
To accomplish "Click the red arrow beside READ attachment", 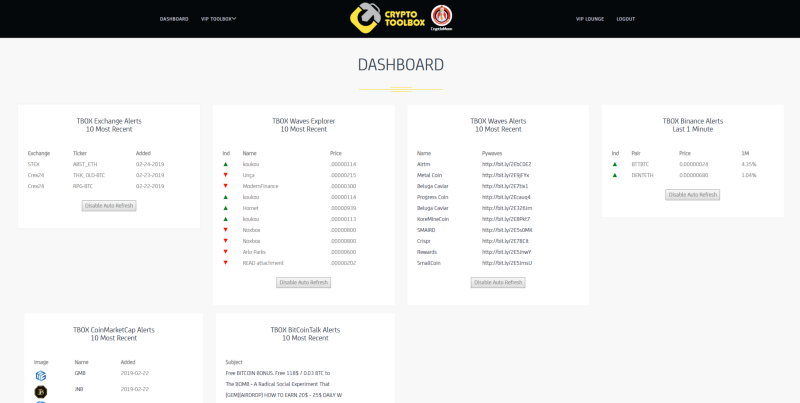I will (226, 263).
